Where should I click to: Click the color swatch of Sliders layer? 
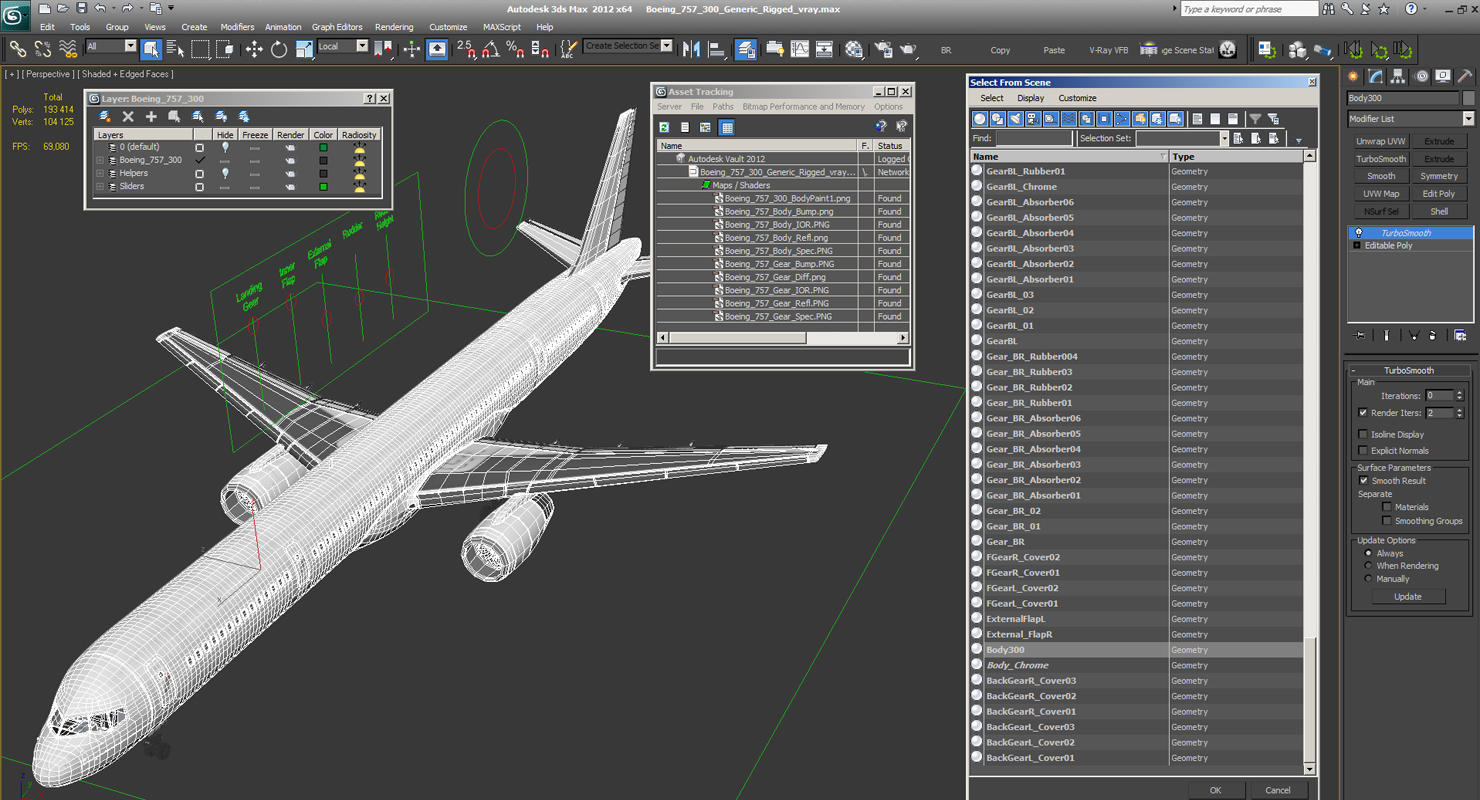click(x=323, y=187)
